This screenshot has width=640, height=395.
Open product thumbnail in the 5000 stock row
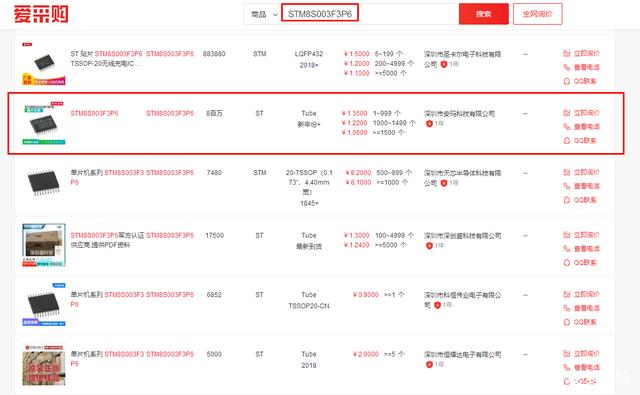44,364
